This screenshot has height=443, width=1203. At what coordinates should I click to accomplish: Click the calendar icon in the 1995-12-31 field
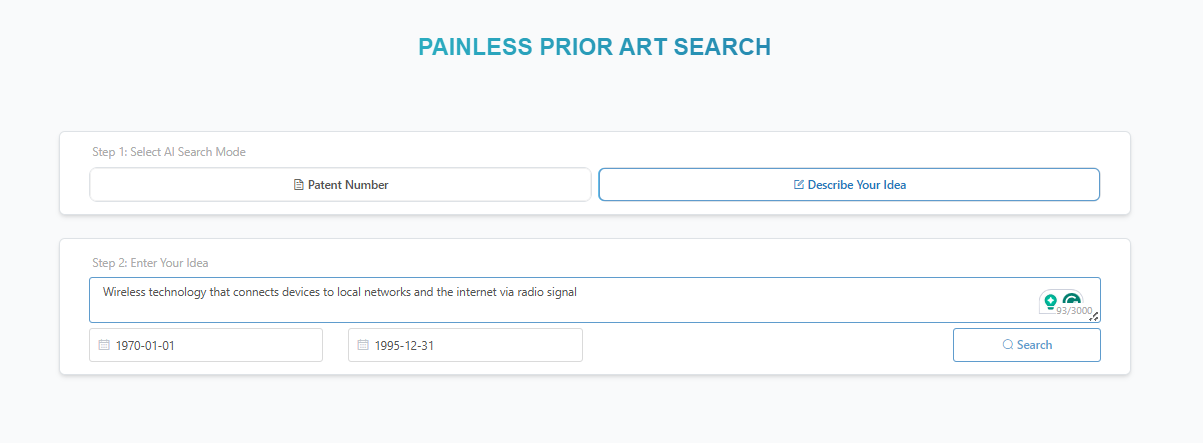363,345
